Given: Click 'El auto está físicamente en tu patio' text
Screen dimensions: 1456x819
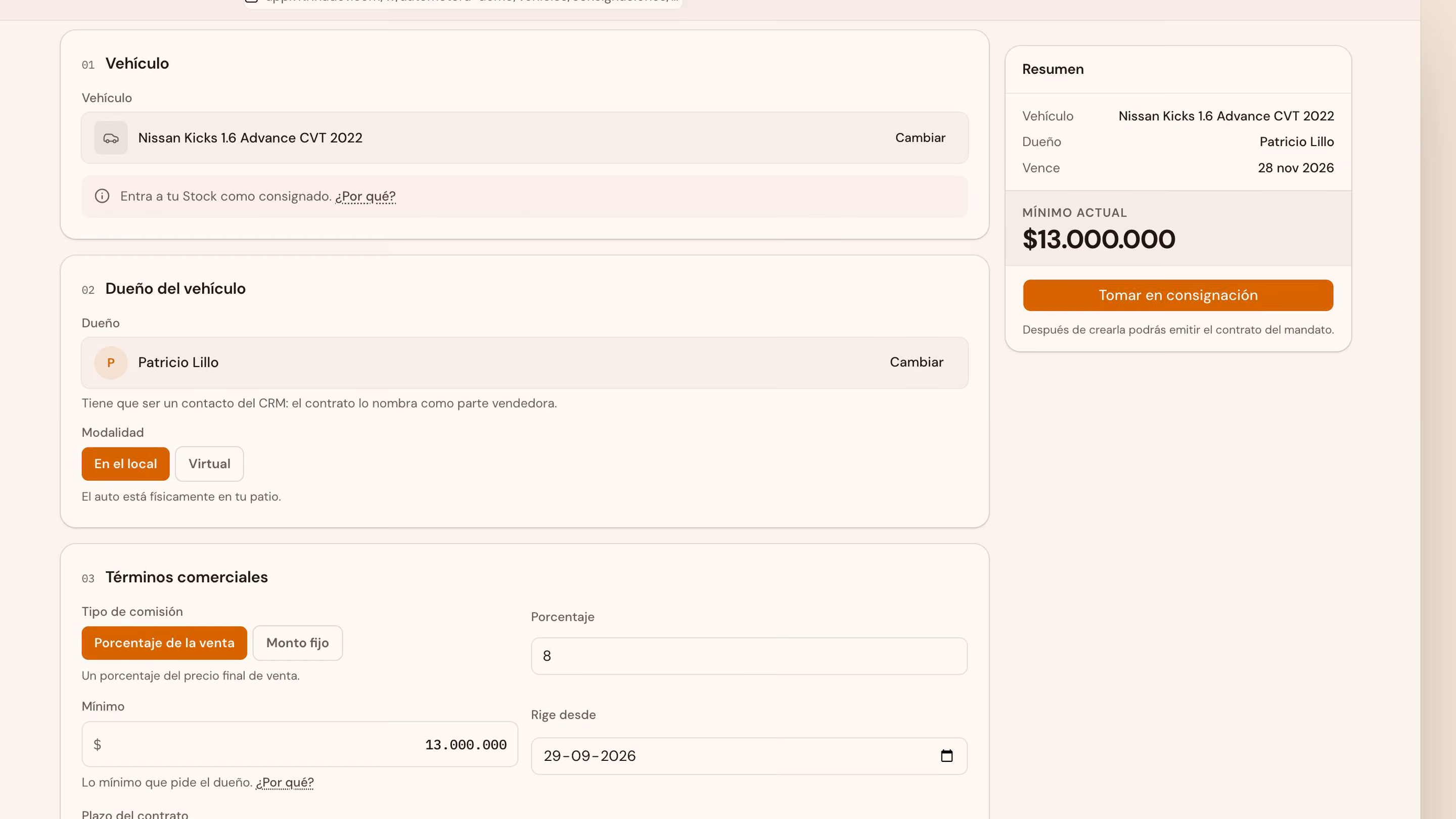Looking at the screenshot, I should click(181, 496).
